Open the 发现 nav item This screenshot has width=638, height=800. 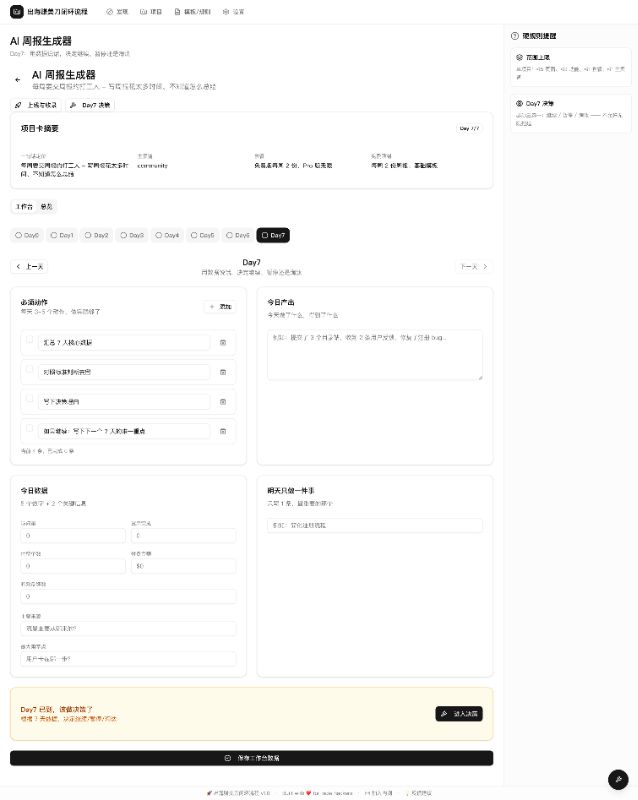tap(117, 12)
